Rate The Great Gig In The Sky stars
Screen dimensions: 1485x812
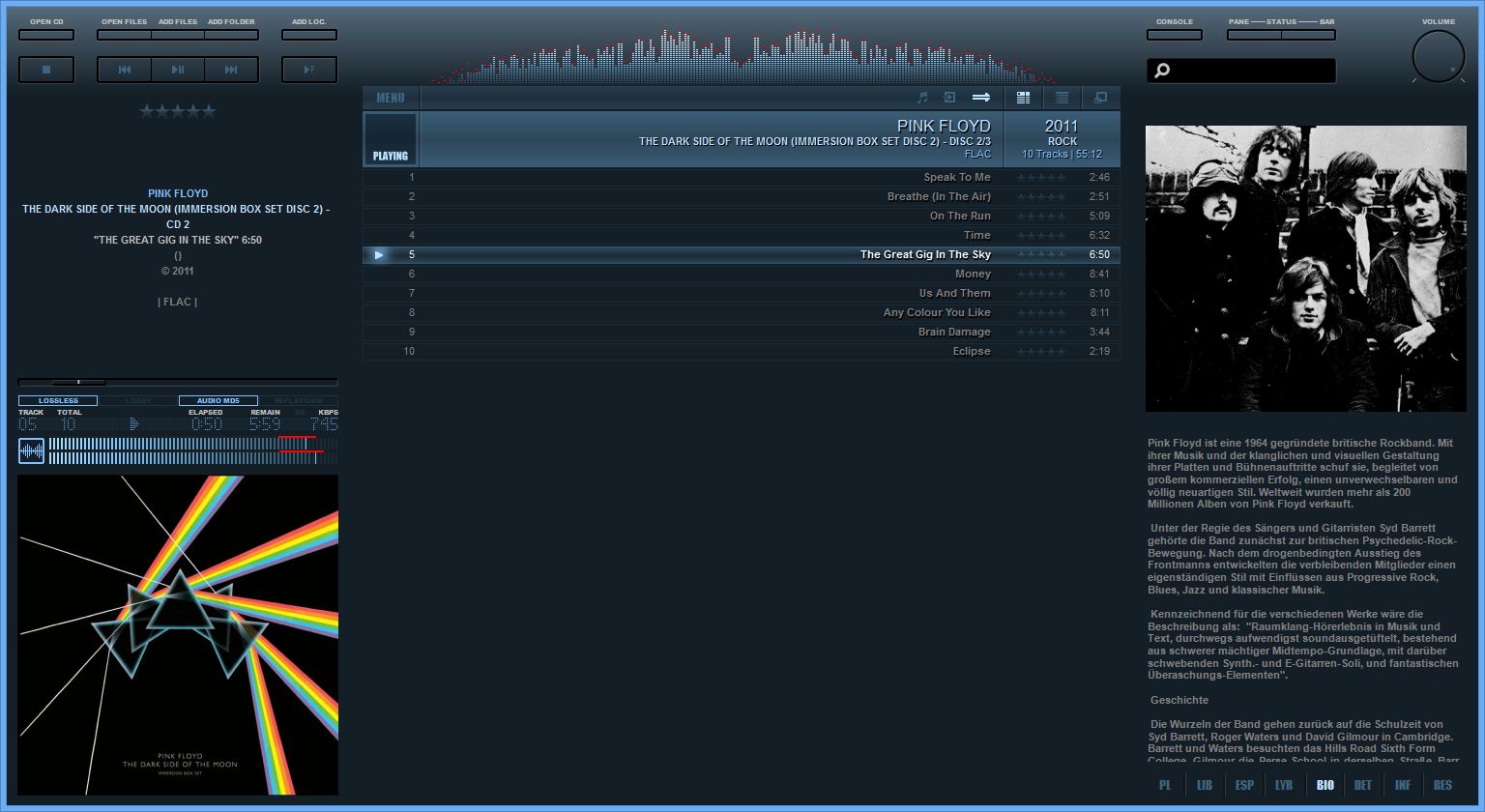click(x=1041, y=254)
